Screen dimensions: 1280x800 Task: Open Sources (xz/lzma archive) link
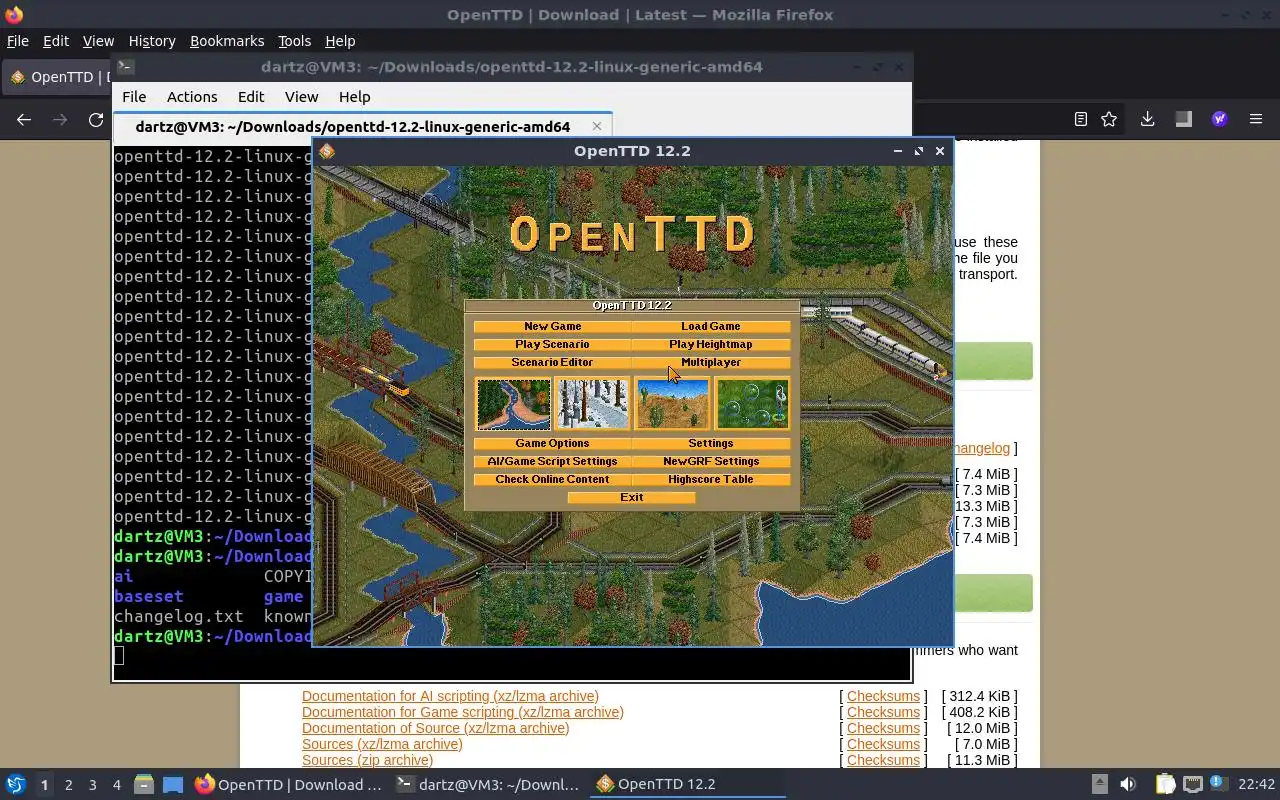(382, 744)
